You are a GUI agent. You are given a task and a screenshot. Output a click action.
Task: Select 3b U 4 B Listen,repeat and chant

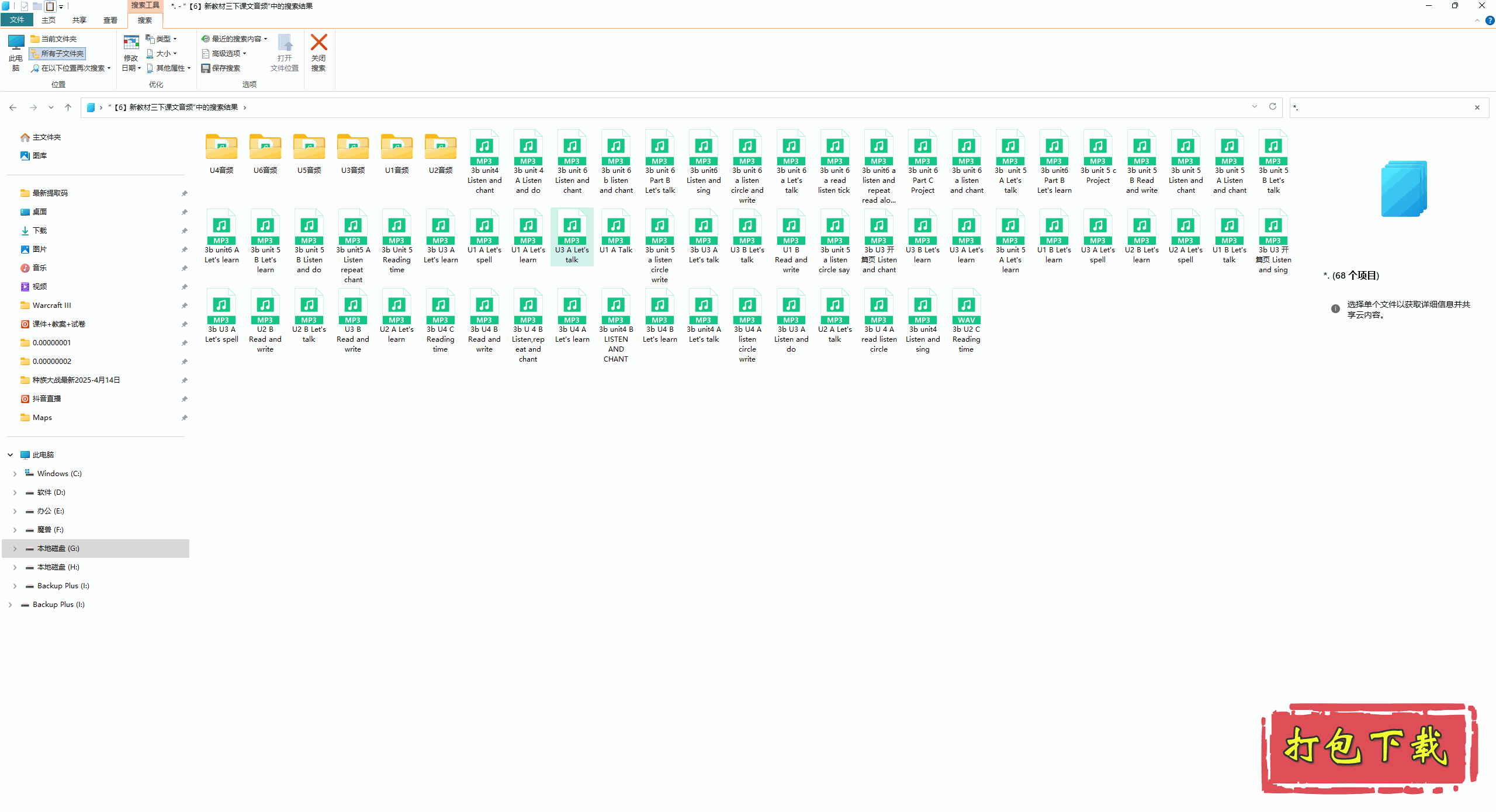(x=528, y=325)
